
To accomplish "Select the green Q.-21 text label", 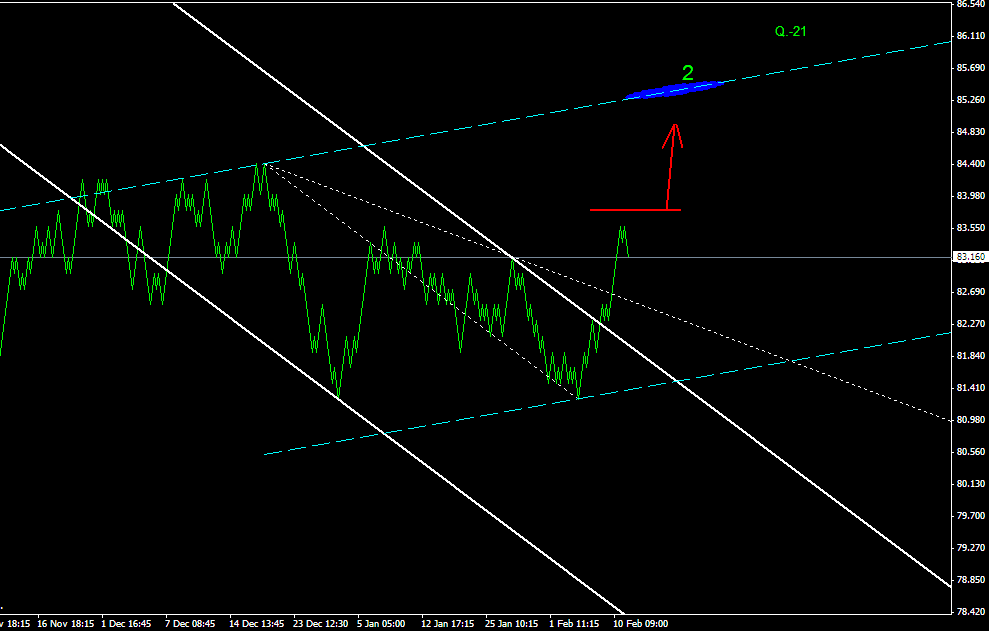I will coord(790,32).
